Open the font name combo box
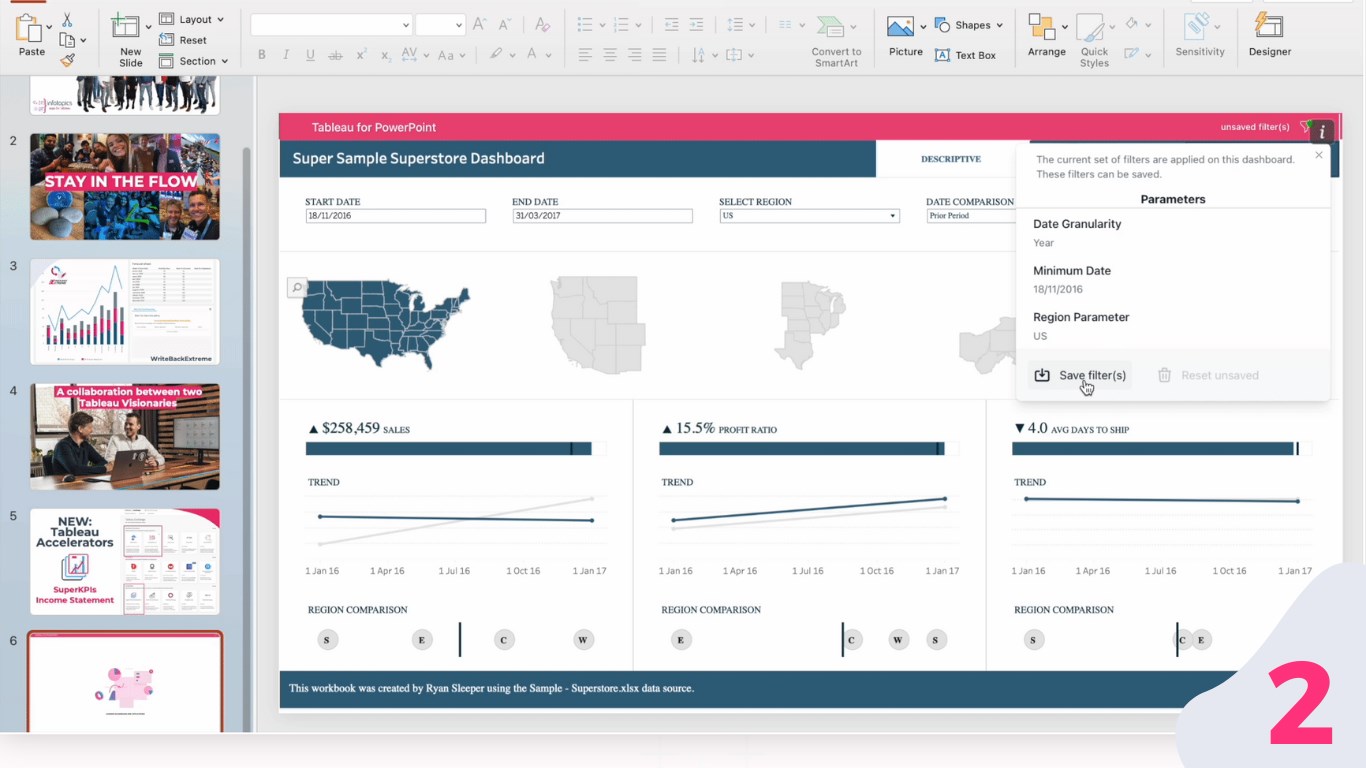Image resolution: width=1366 pixels, height=768 pixels. click(331, 25)
